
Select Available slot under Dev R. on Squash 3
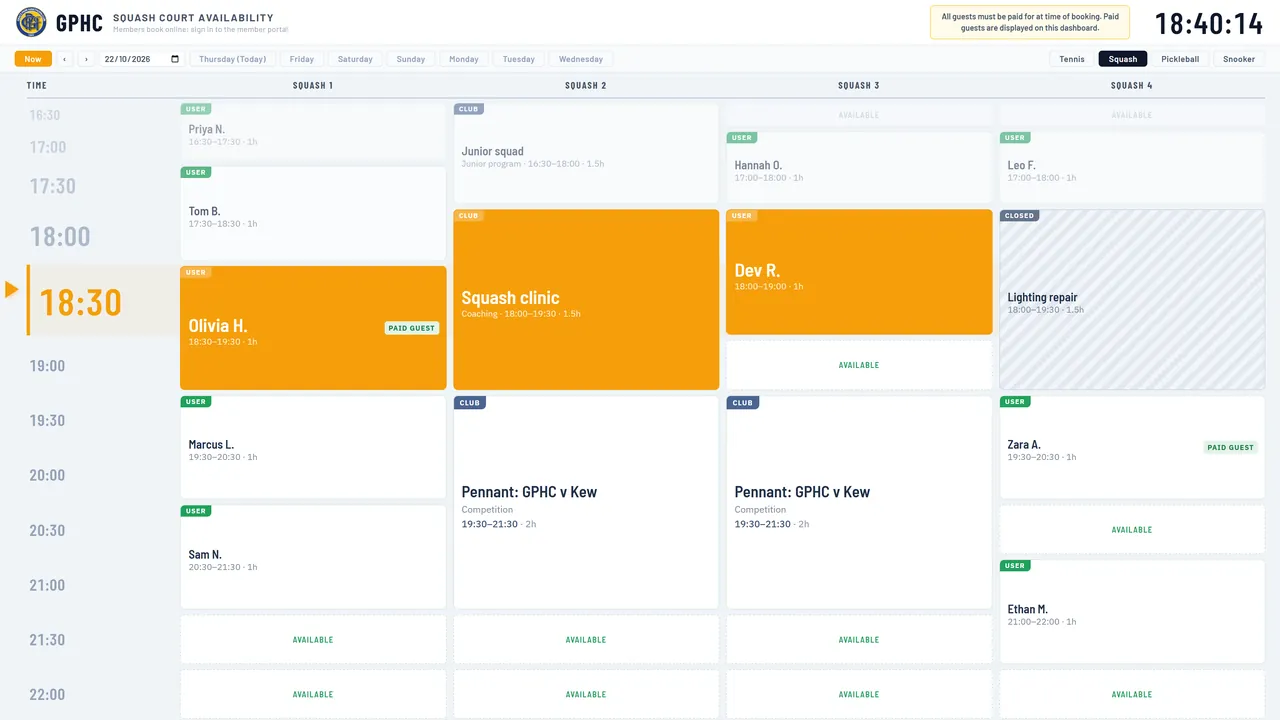pyautogui.click(x=859, y=365)
